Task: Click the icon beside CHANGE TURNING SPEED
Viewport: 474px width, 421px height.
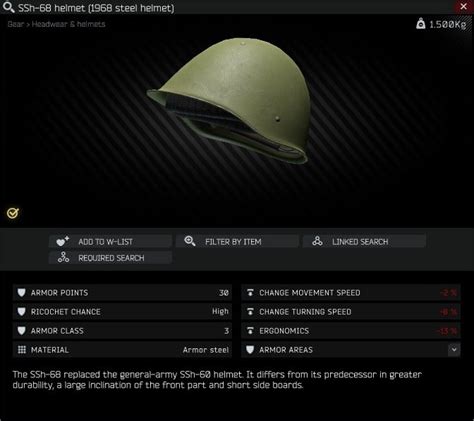Action: (x=250, y=312)
